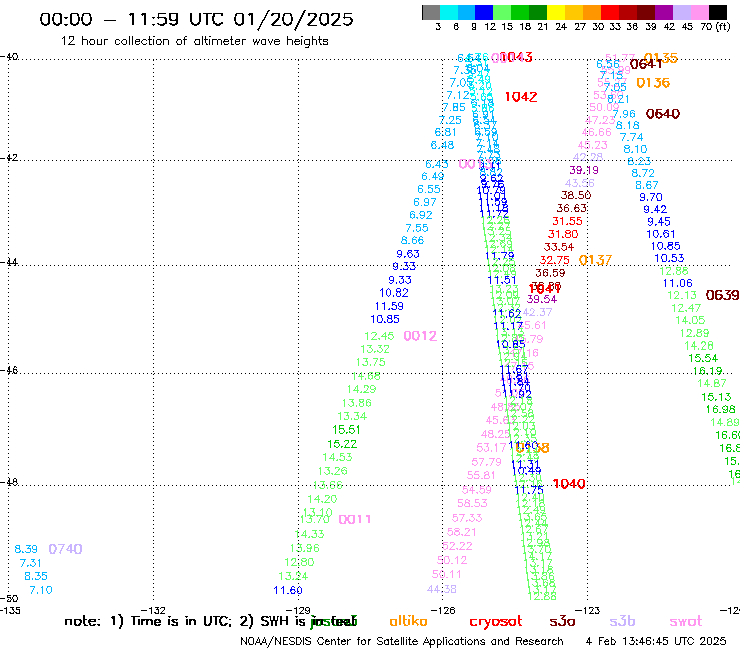This screenshot has height=650, width=740.
Task: Click the pink time label 0012
Action: pos(420,336)
